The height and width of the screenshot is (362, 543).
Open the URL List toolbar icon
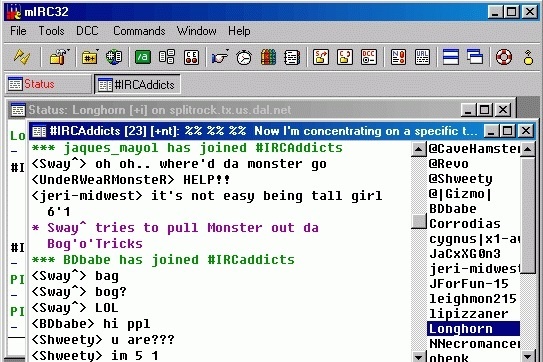point(422,57)
